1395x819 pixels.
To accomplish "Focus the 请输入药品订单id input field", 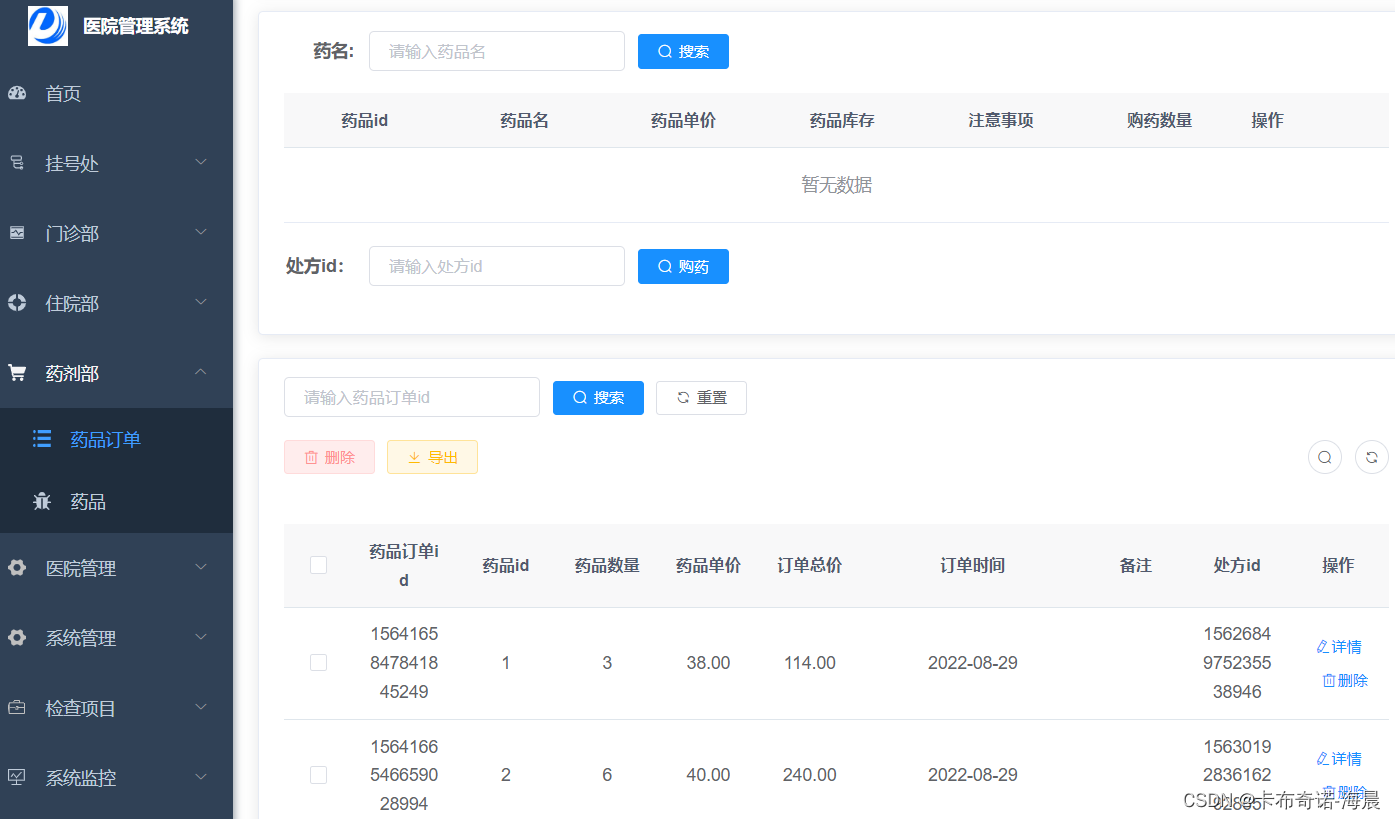I will [x=412, y=397].
